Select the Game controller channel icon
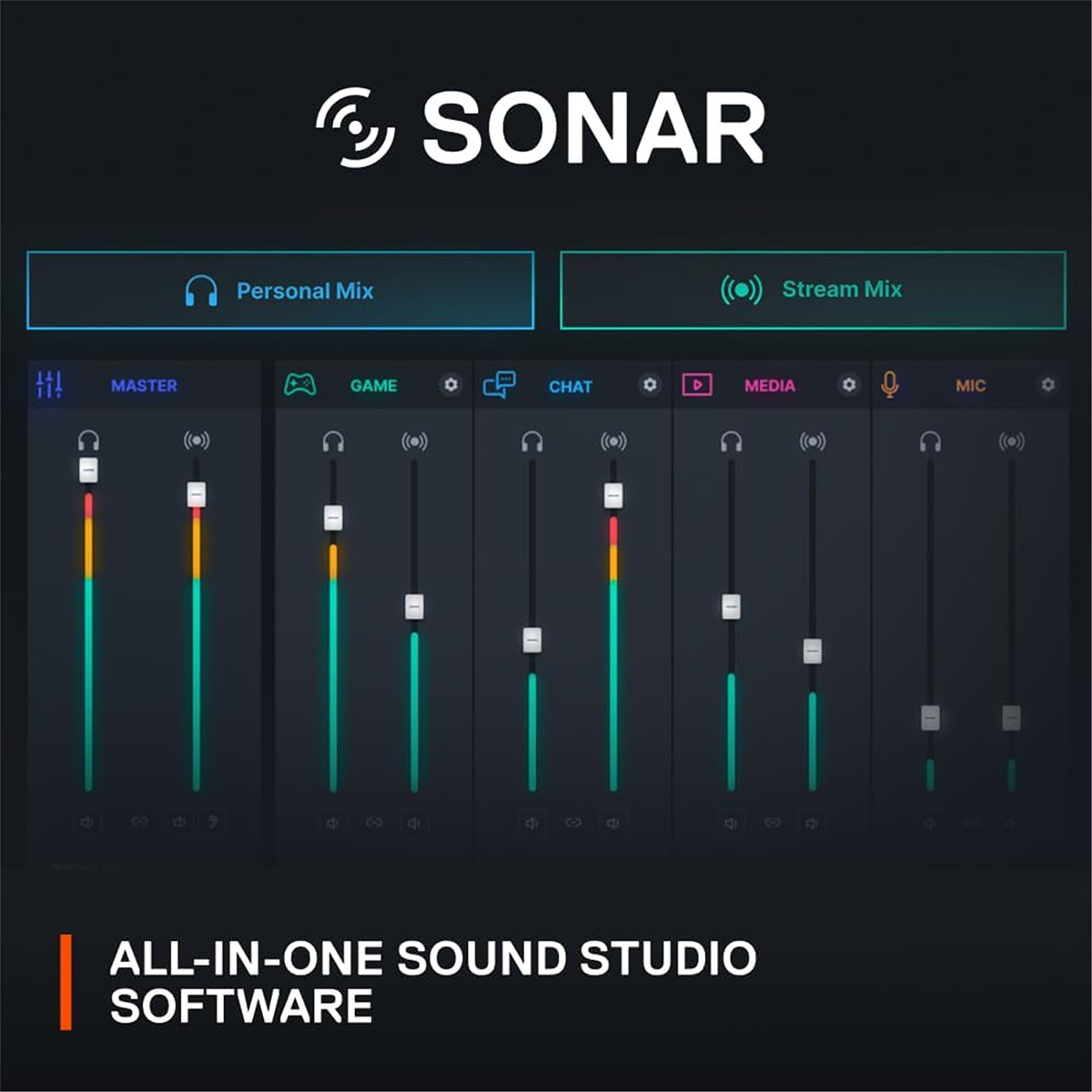 tap(300, 385)
